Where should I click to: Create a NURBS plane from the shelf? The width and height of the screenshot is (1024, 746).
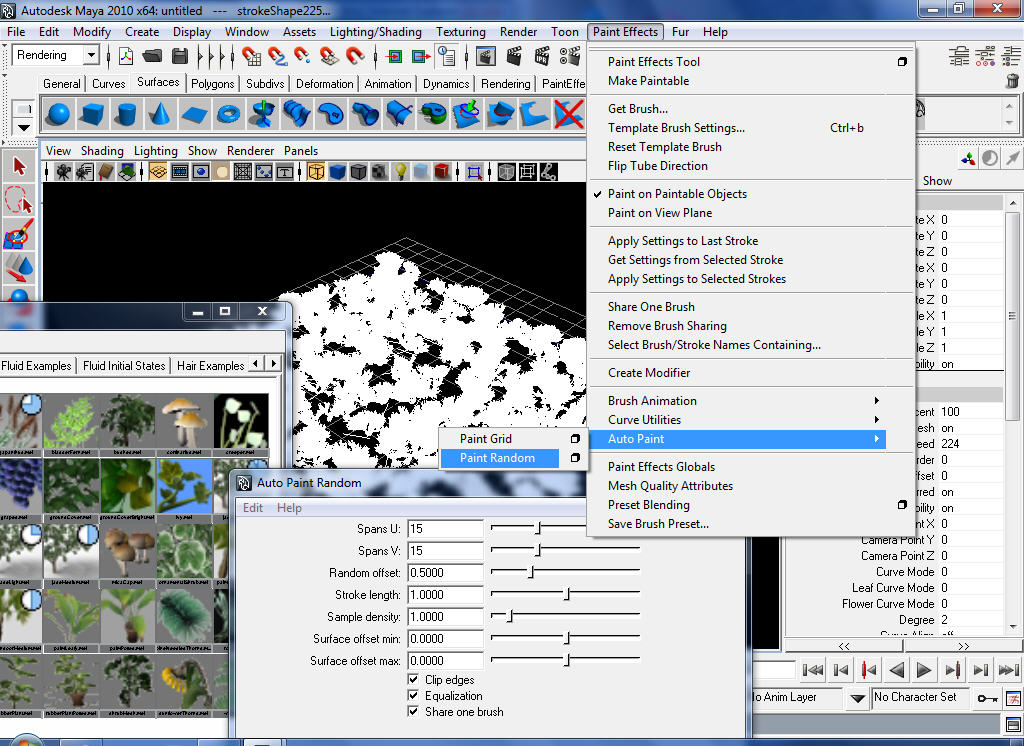[194, 115]
